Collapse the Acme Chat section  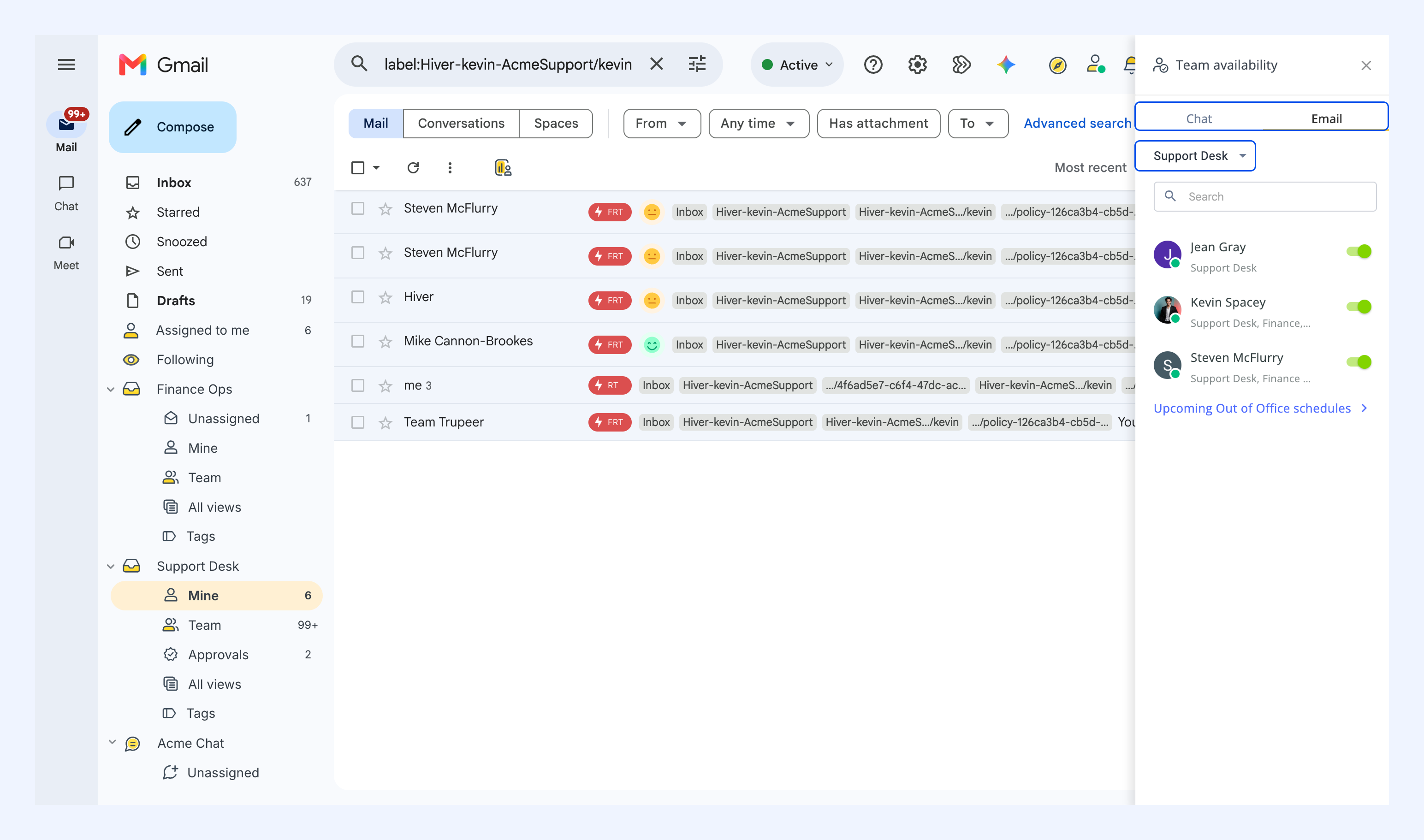tap(112, 742)
